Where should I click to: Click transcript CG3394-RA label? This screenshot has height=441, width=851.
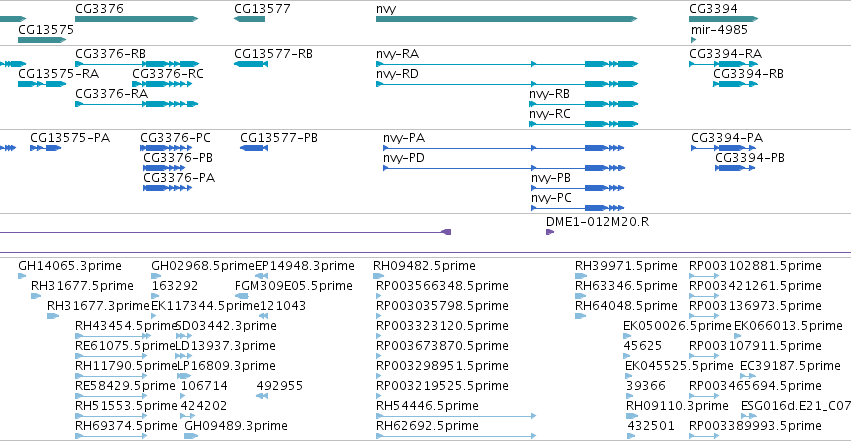point(726,54)
